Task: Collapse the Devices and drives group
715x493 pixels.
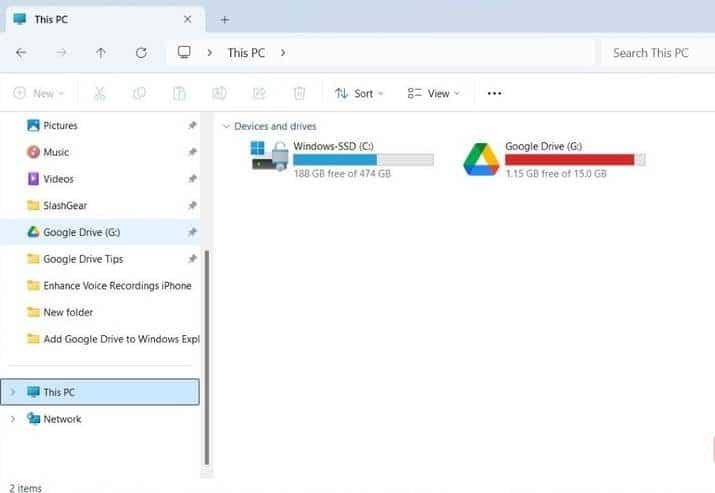Action: [226, 126]
